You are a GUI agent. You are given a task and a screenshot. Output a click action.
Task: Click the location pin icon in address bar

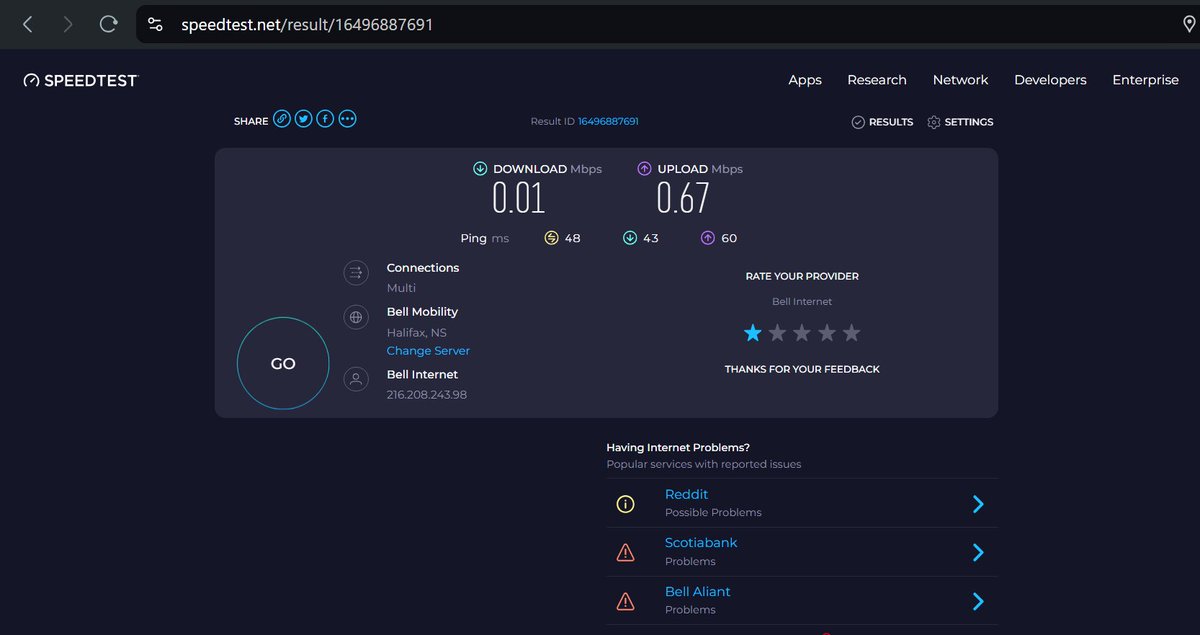[x=1189, y=24]
